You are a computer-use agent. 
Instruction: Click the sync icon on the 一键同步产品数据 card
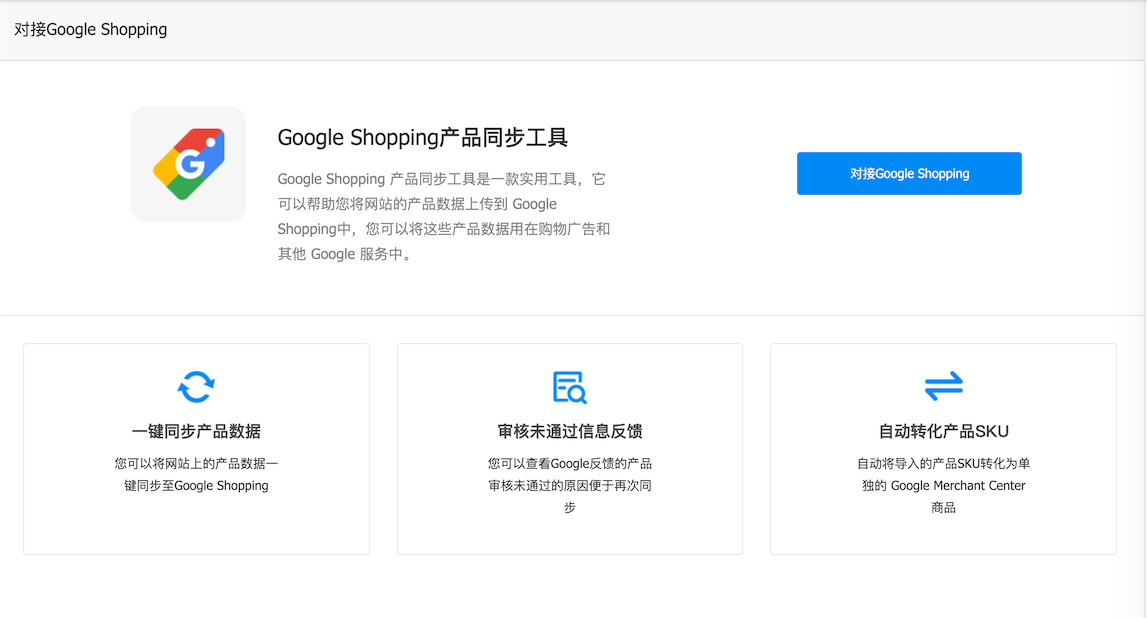pyautogui.click(x=196, y=387)
